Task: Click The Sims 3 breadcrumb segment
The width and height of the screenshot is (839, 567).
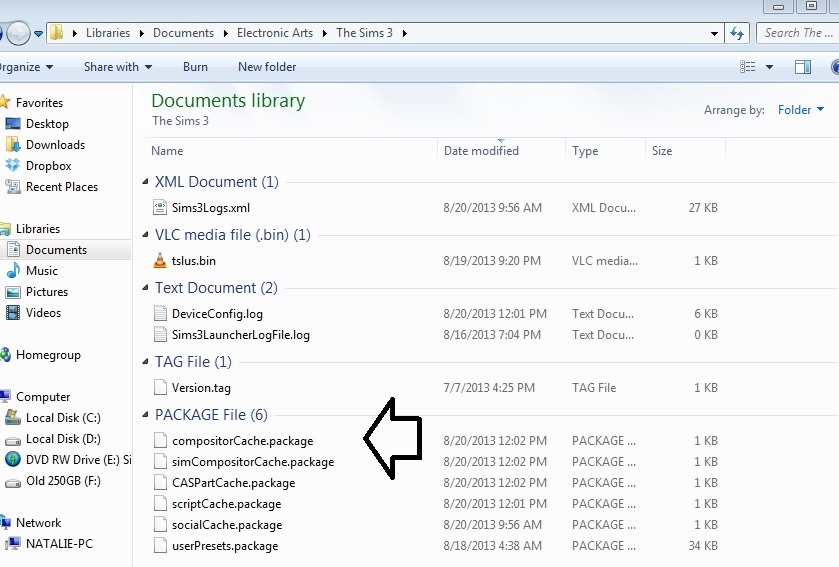Action: coord(364,33)
